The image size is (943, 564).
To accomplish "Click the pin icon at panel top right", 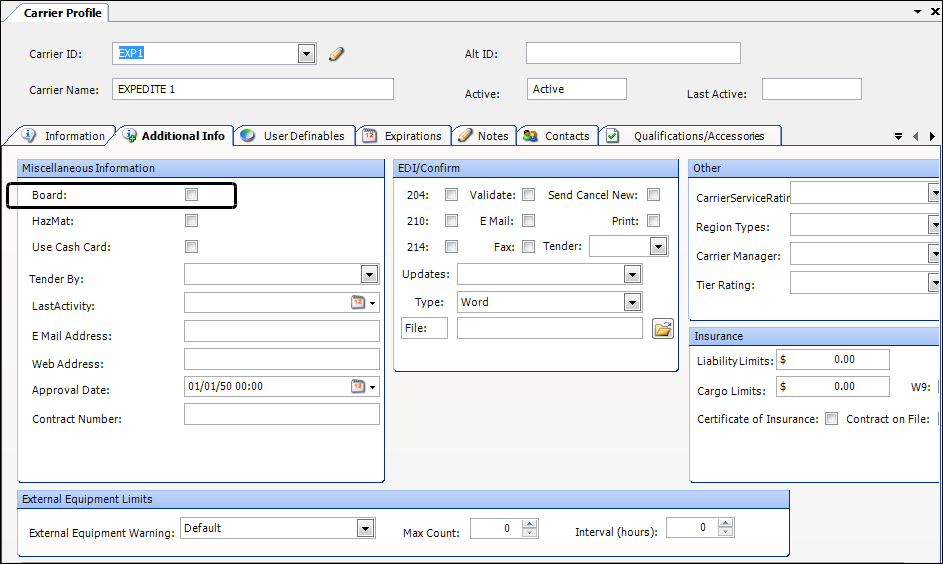I will pos(918,11).
